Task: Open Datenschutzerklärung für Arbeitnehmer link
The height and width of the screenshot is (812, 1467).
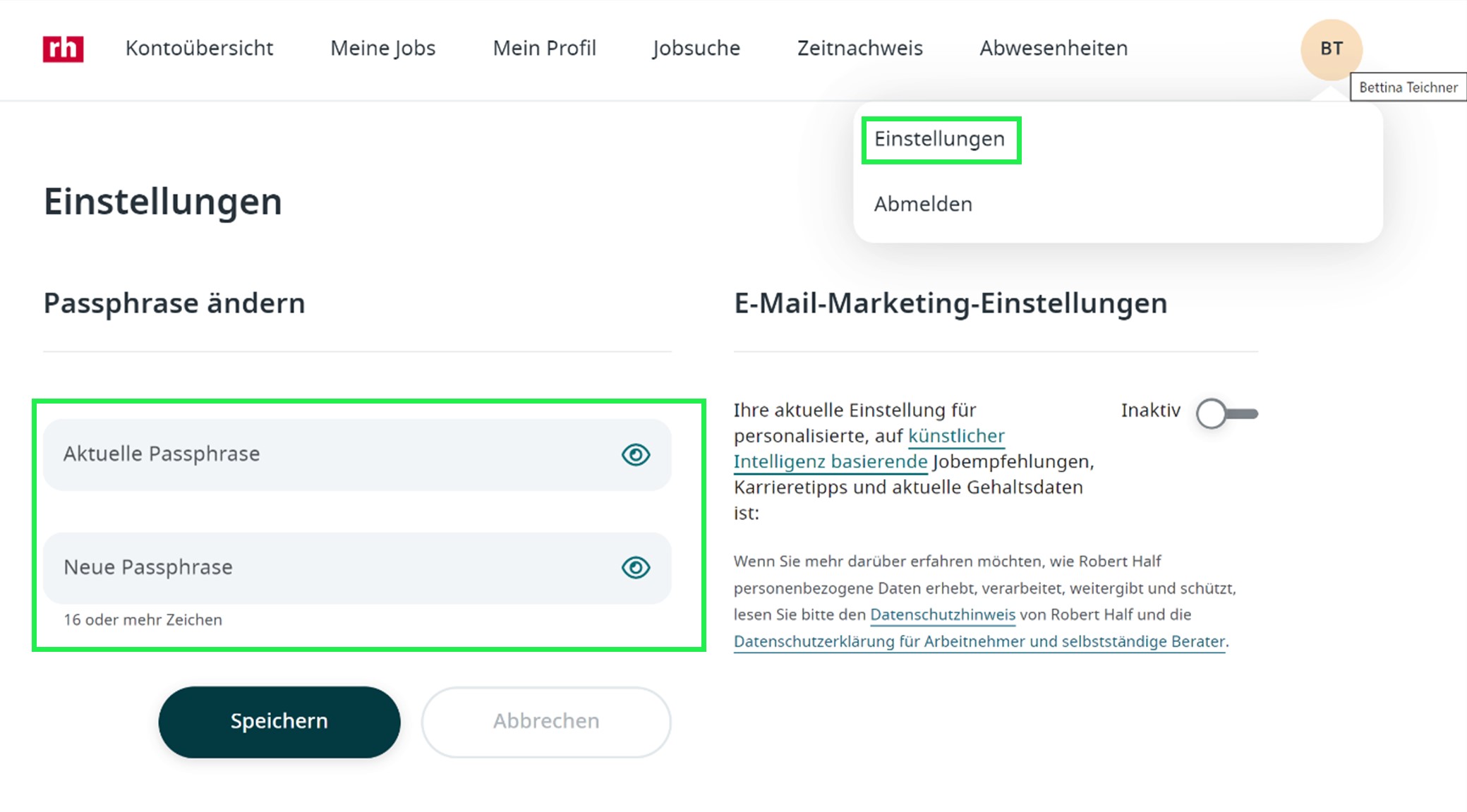Action: pyautogui.click(x=979, y=641)
